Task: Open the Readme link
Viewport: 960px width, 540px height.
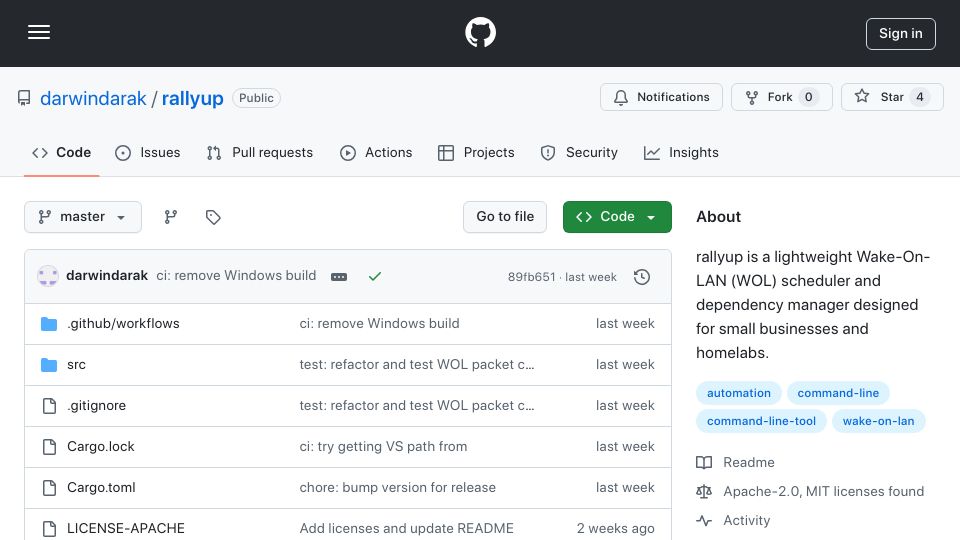Action: [x=749, y=462]
